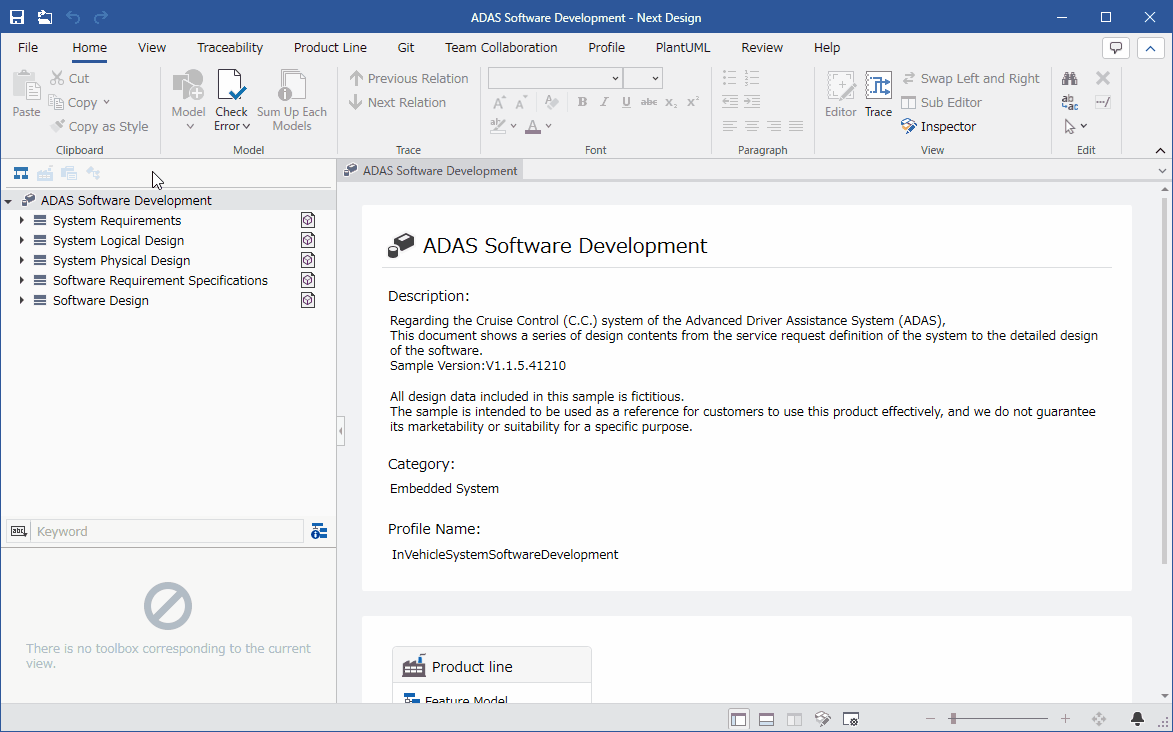Expand the System Requirements tree node
This screenshot has width=1173, height=732.
(22, 220)
